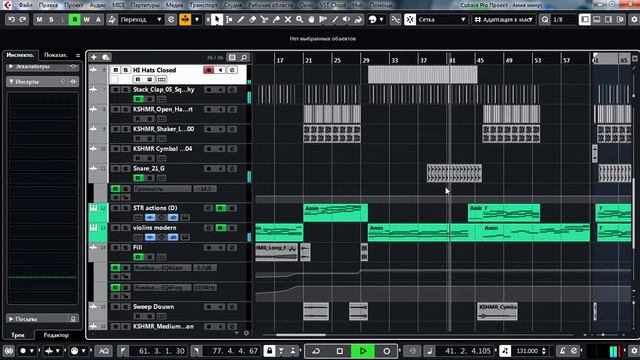Toggle global Mute M button
The height and width of the screenshot is (360, 640).
(x=39, y=20)
